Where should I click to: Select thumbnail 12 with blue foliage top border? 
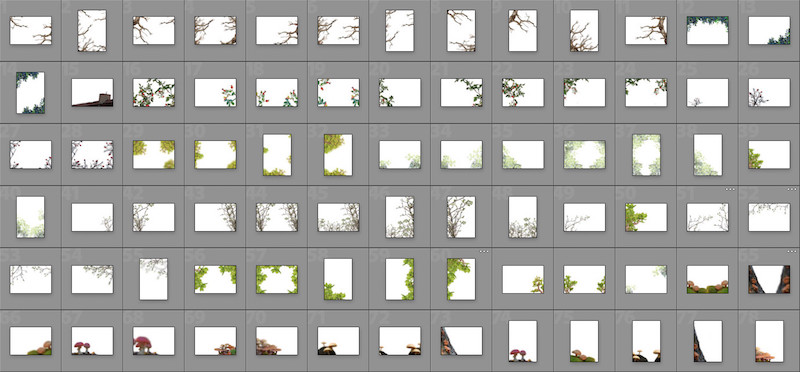(x=708, y=30)
